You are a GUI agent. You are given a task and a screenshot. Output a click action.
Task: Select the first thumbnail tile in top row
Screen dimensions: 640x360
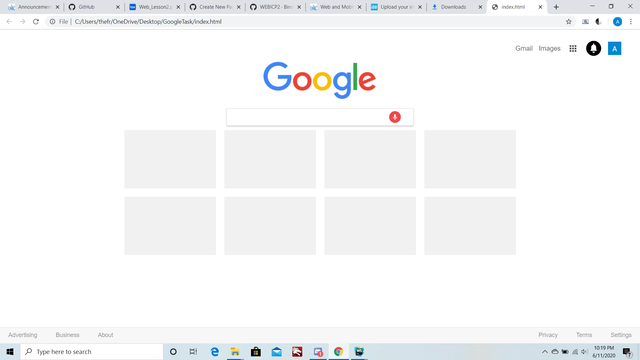(170, 159)
